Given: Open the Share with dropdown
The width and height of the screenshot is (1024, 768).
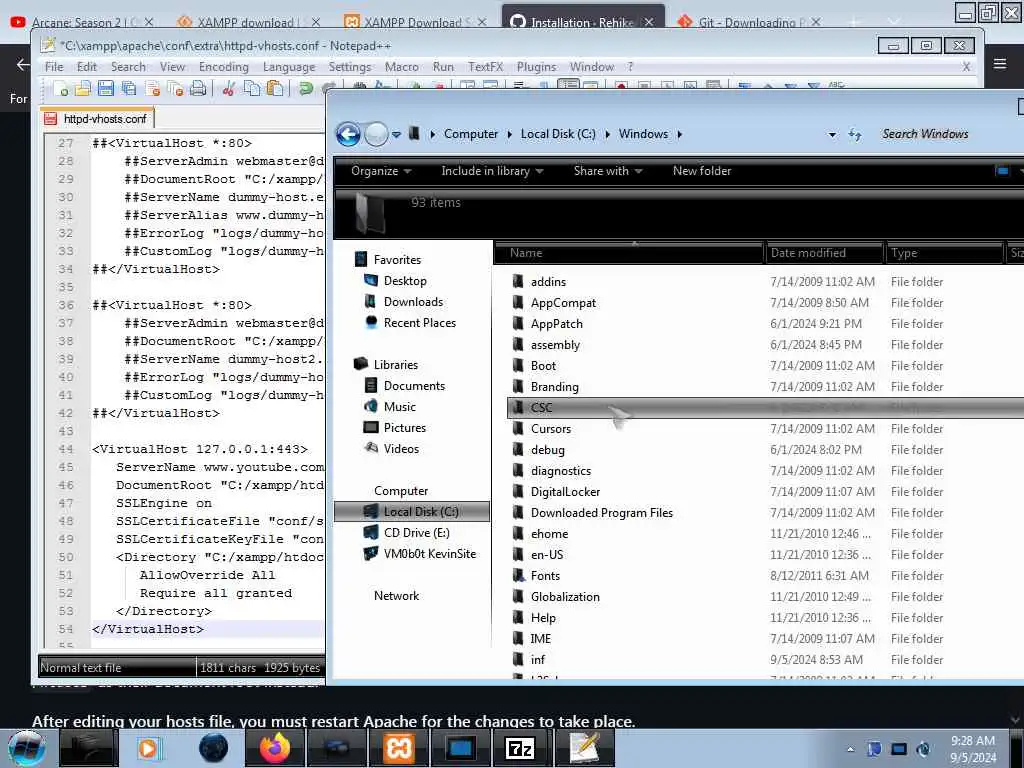Looking at the screenshot, I should pos(608,171).
